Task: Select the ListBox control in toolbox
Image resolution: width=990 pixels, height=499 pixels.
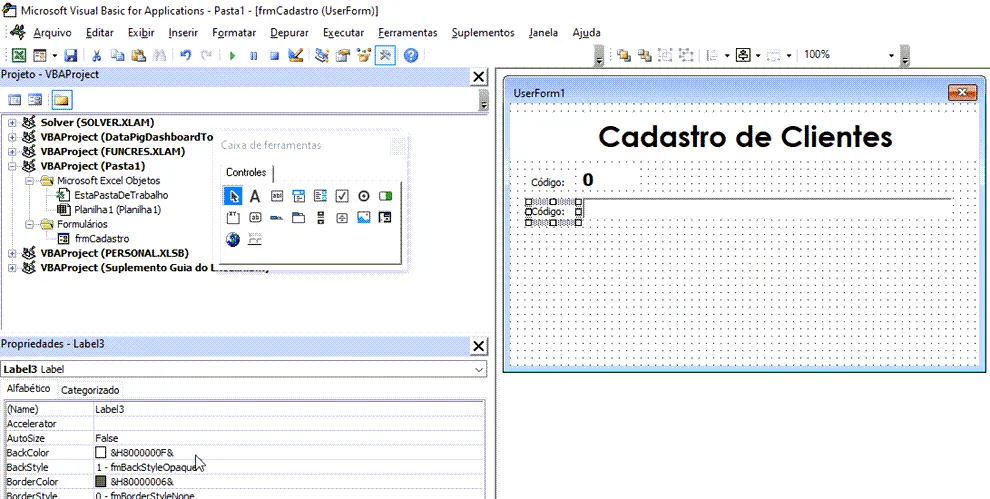Action: tap(320, 196)
